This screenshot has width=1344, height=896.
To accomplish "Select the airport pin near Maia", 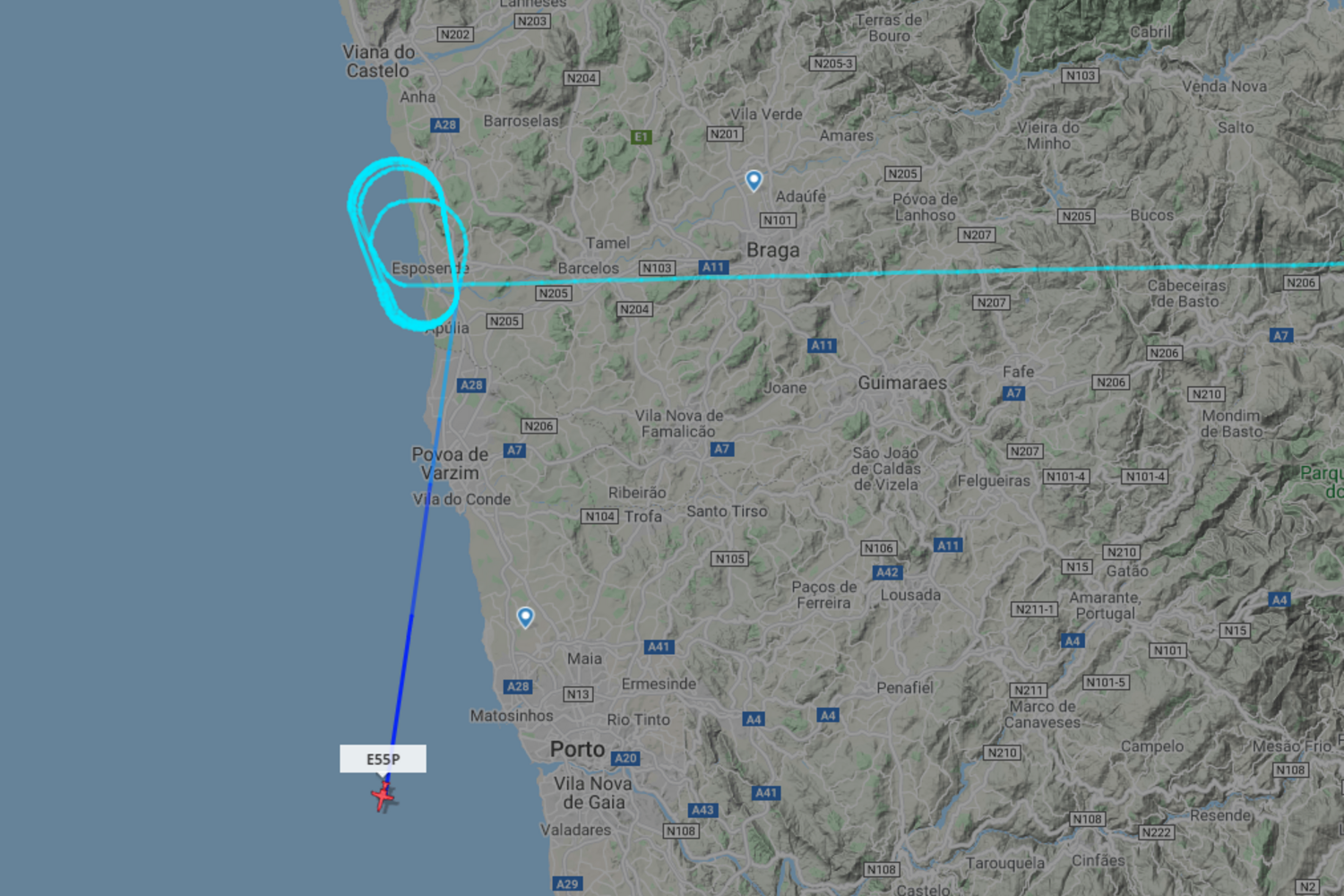I will point(526,617).
